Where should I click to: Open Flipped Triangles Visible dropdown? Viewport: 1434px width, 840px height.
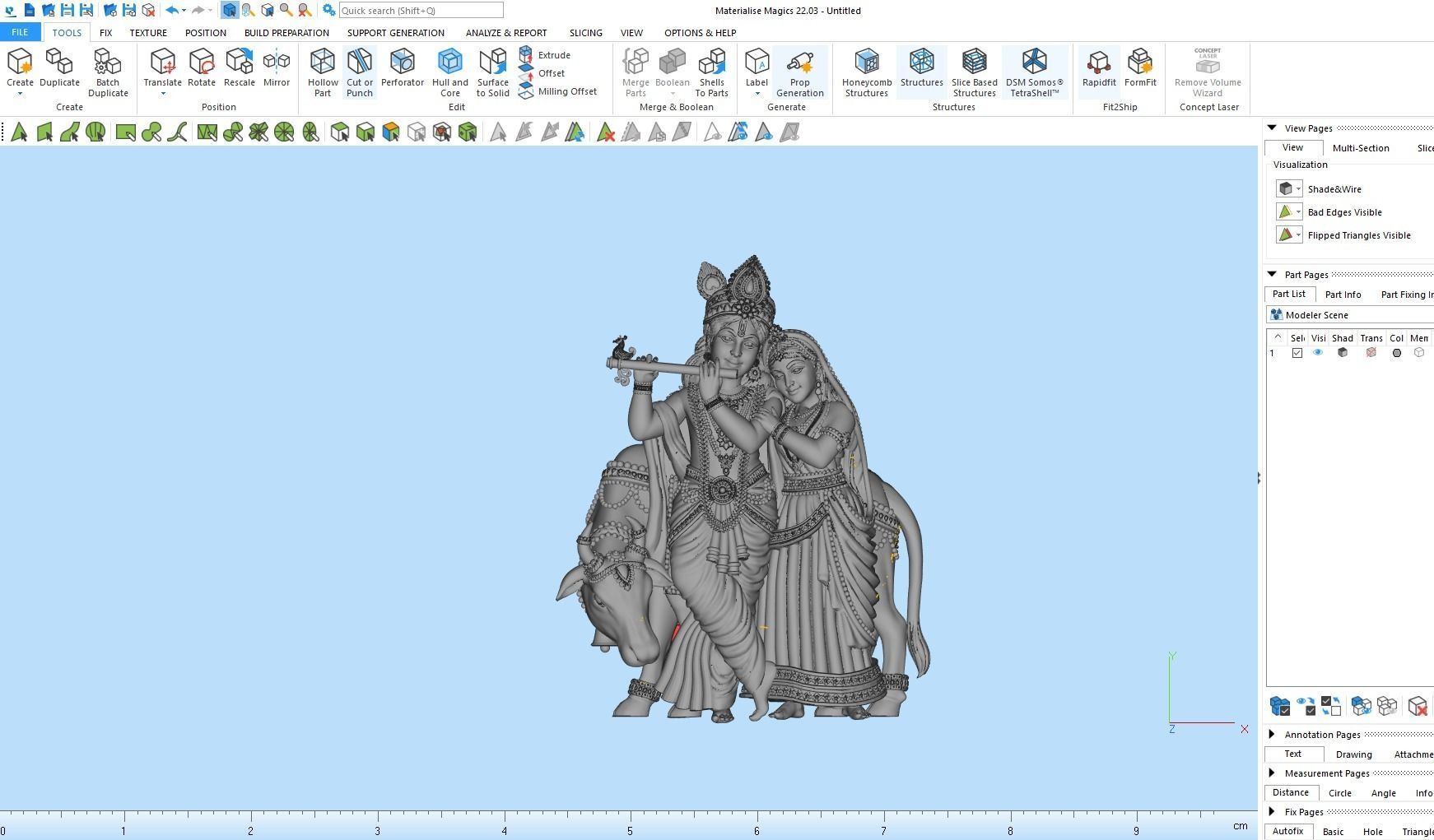[1298, 235]
